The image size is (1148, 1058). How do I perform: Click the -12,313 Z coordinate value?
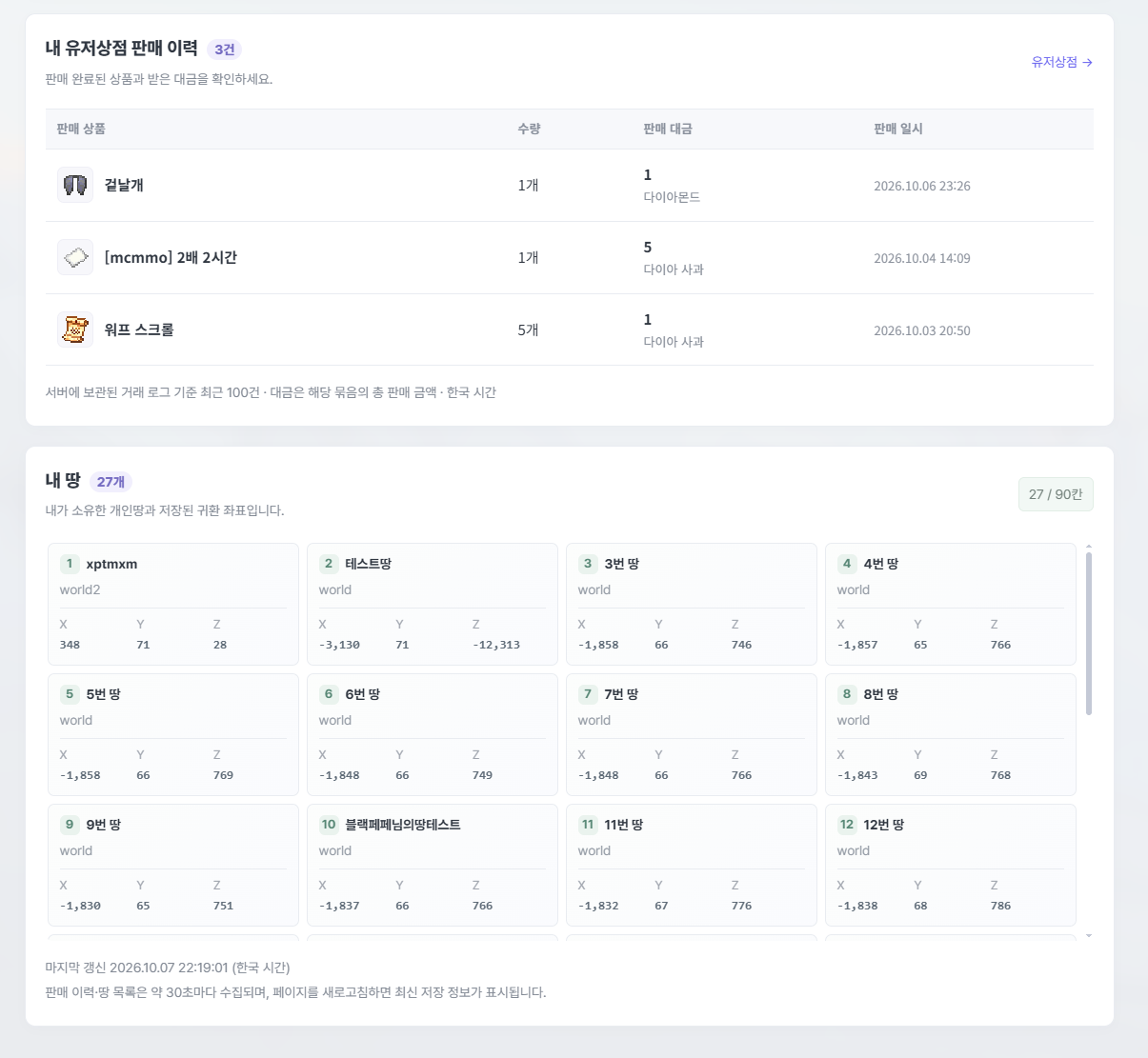(x=496, y=645)
